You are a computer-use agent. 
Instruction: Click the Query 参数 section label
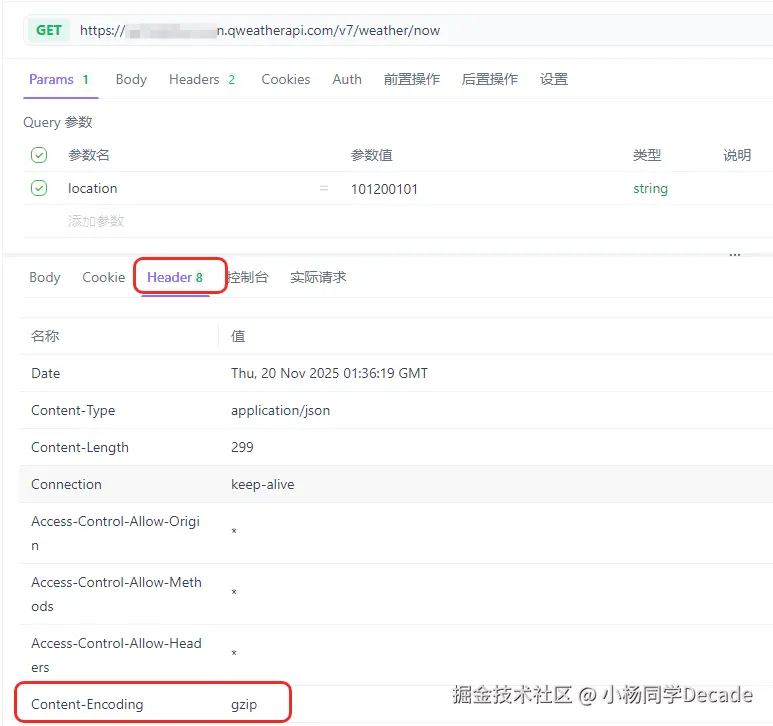point(58,122)
